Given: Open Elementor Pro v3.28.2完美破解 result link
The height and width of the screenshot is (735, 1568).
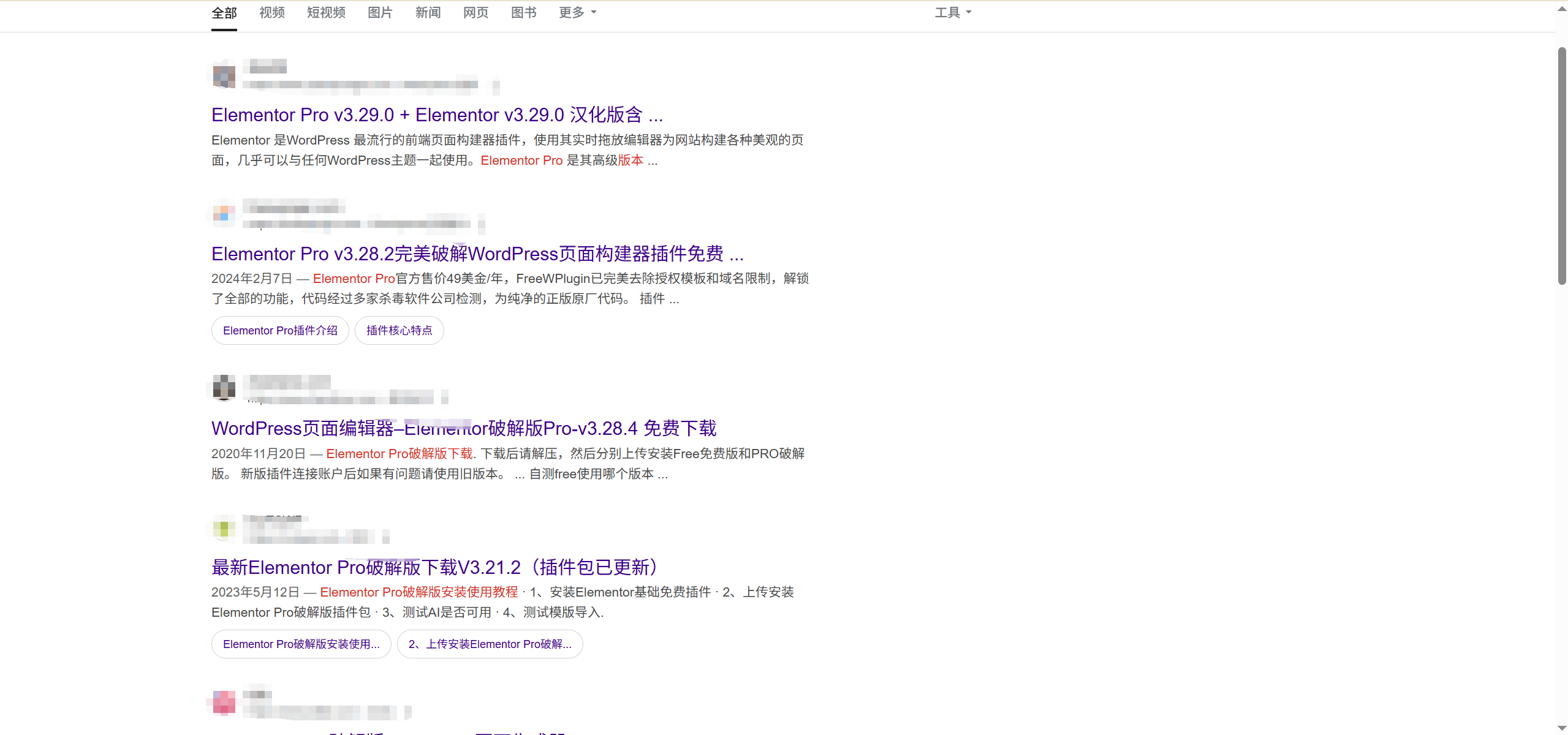Looking at the screenshot, I should [477, 254].
